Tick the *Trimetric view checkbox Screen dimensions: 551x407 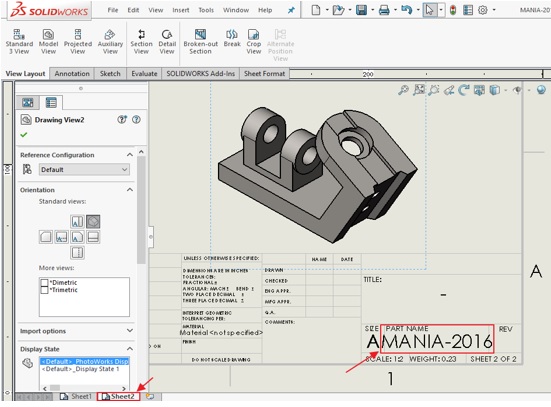[x=44, y=290]
